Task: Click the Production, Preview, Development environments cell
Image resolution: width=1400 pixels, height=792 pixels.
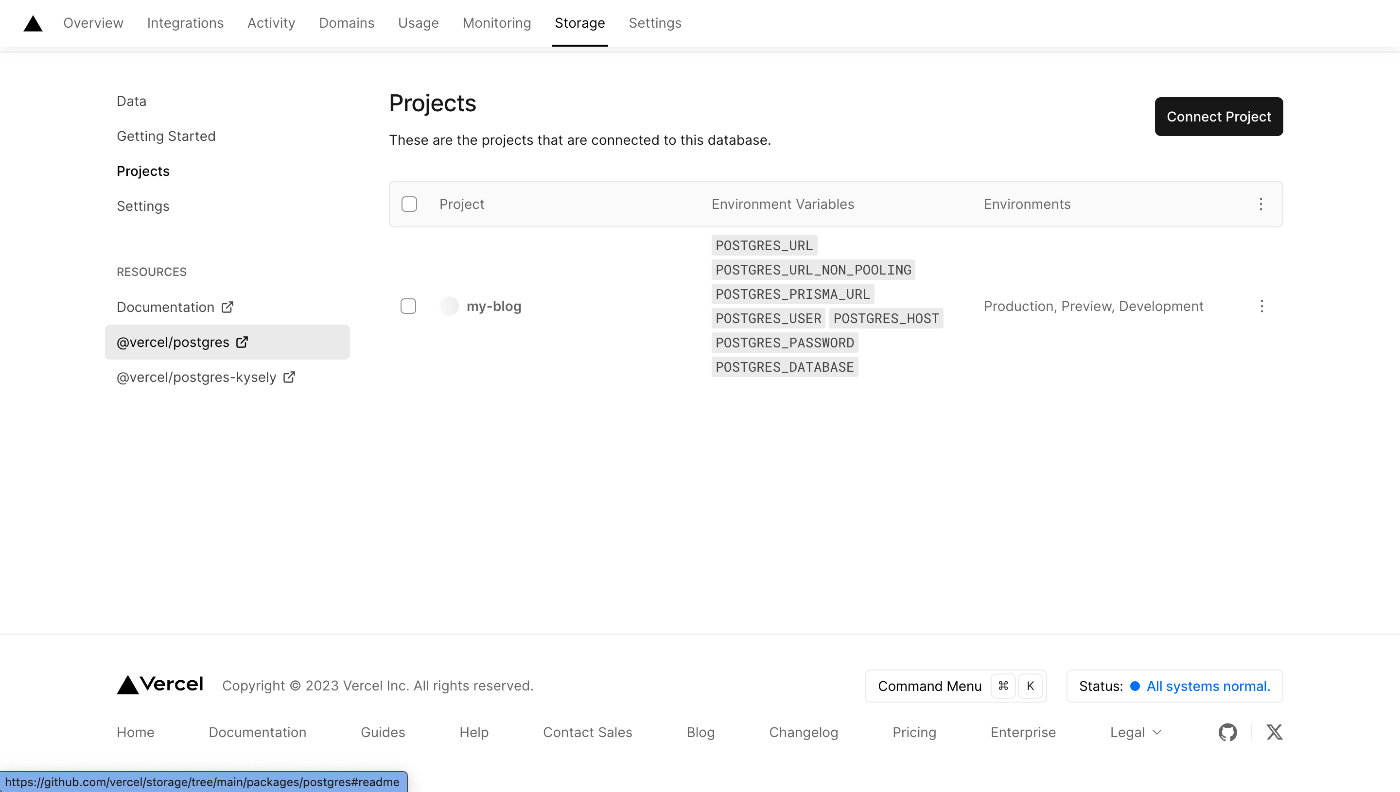Action: tap(1094, 306)
